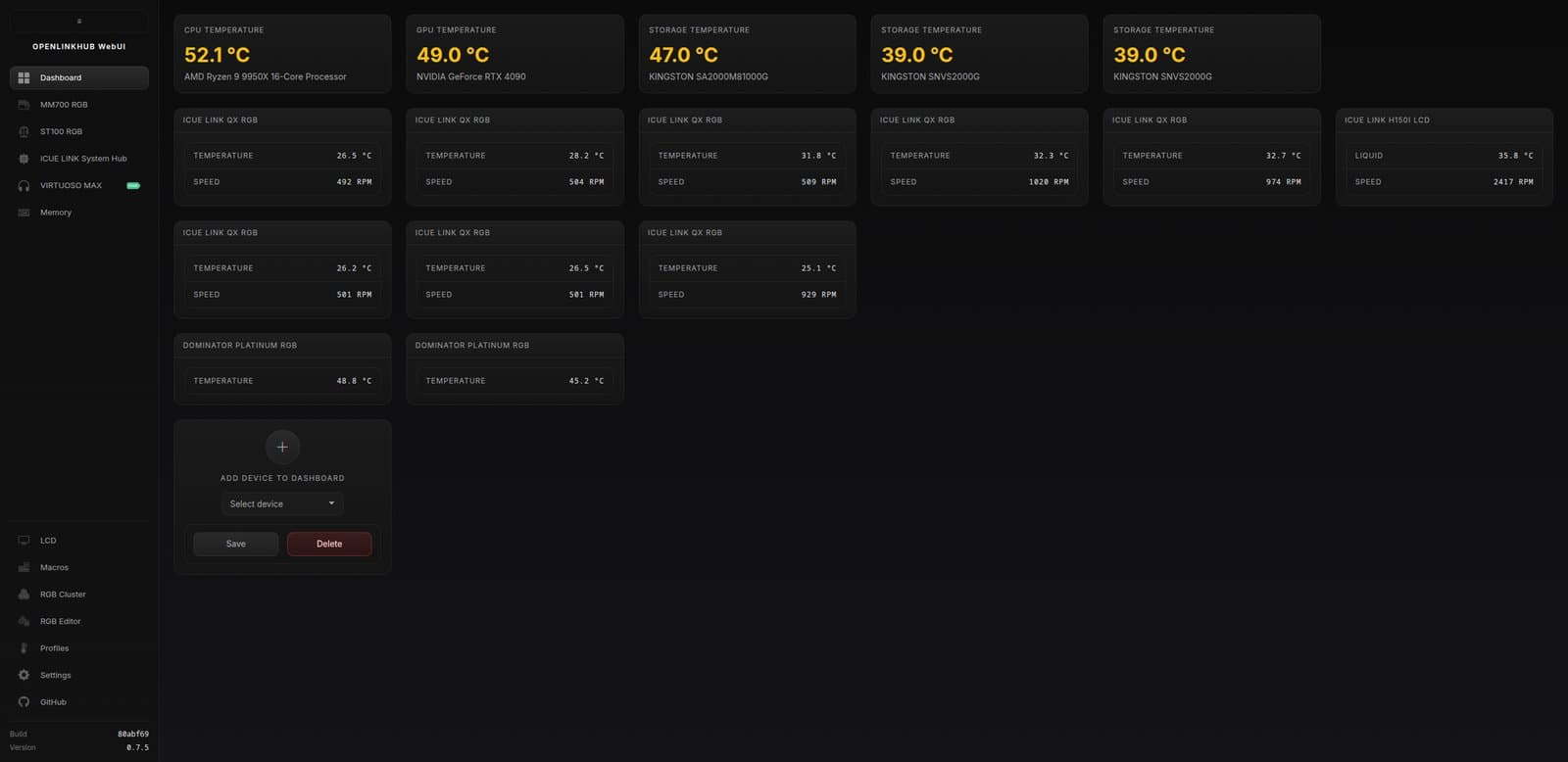
Task: Click the 31.8 °C fan temperature value
Action: [x=818, y=156]
